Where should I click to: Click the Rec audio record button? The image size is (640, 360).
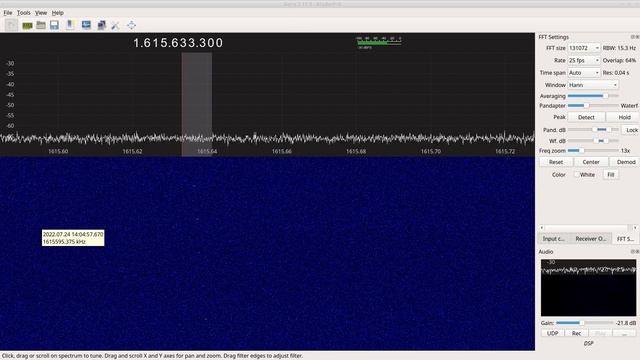click(576, 333)
